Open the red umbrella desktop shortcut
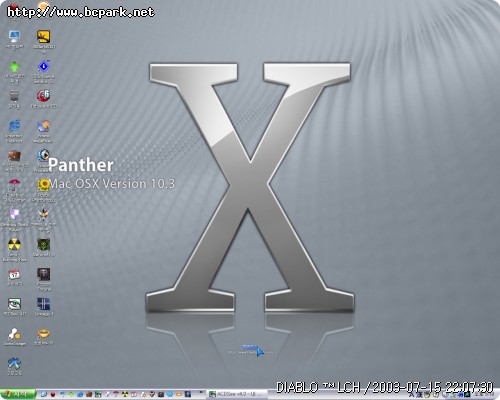 coord(14,185)
